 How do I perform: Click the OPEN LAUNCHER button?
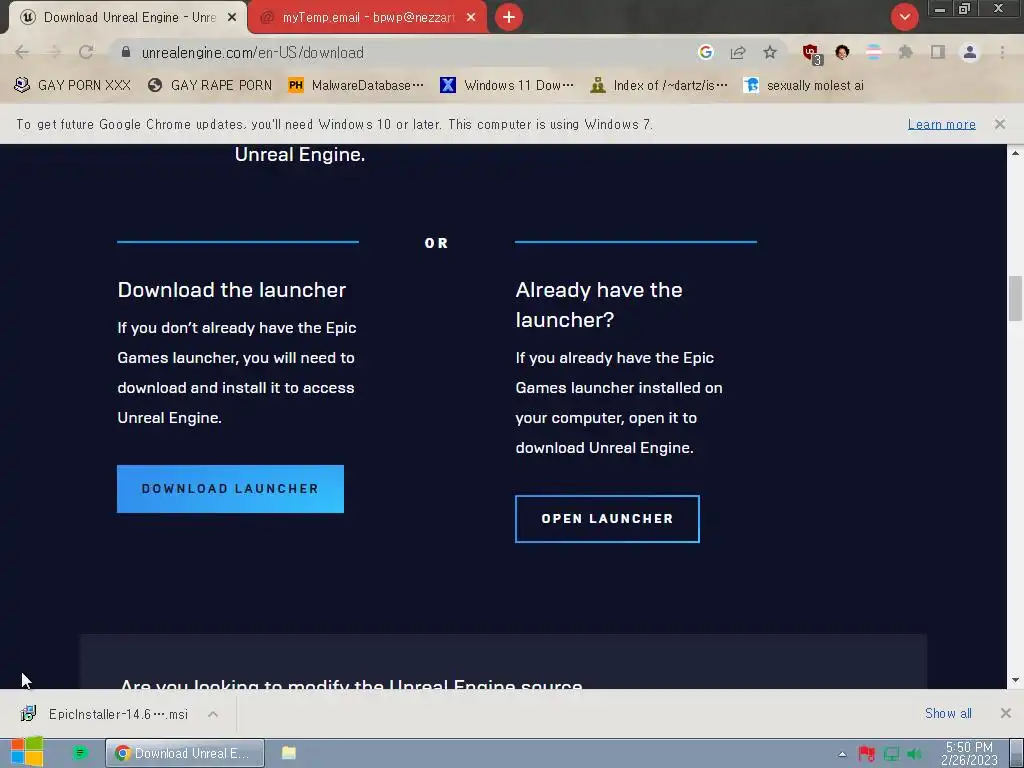[x=607, y=519]
